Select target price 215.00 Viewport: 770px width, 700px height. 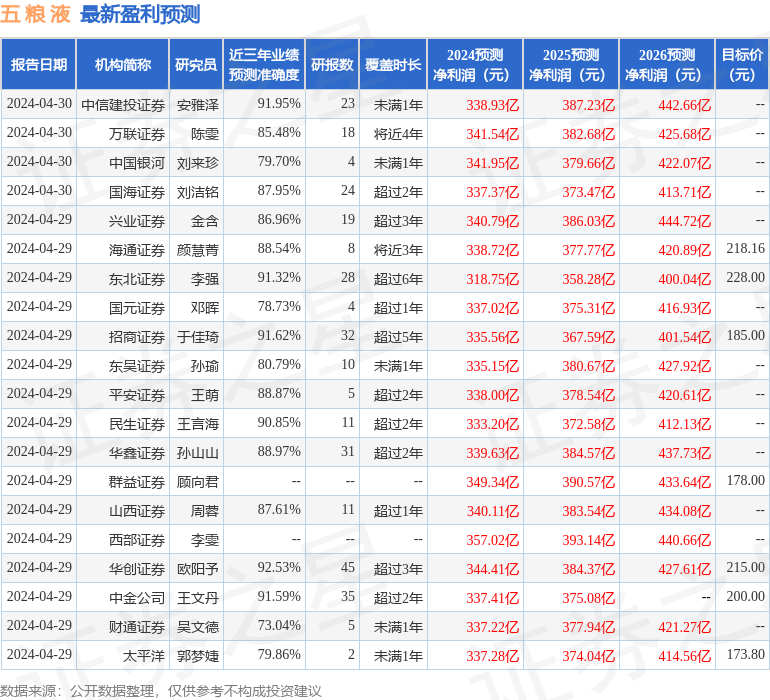[745, 567]
